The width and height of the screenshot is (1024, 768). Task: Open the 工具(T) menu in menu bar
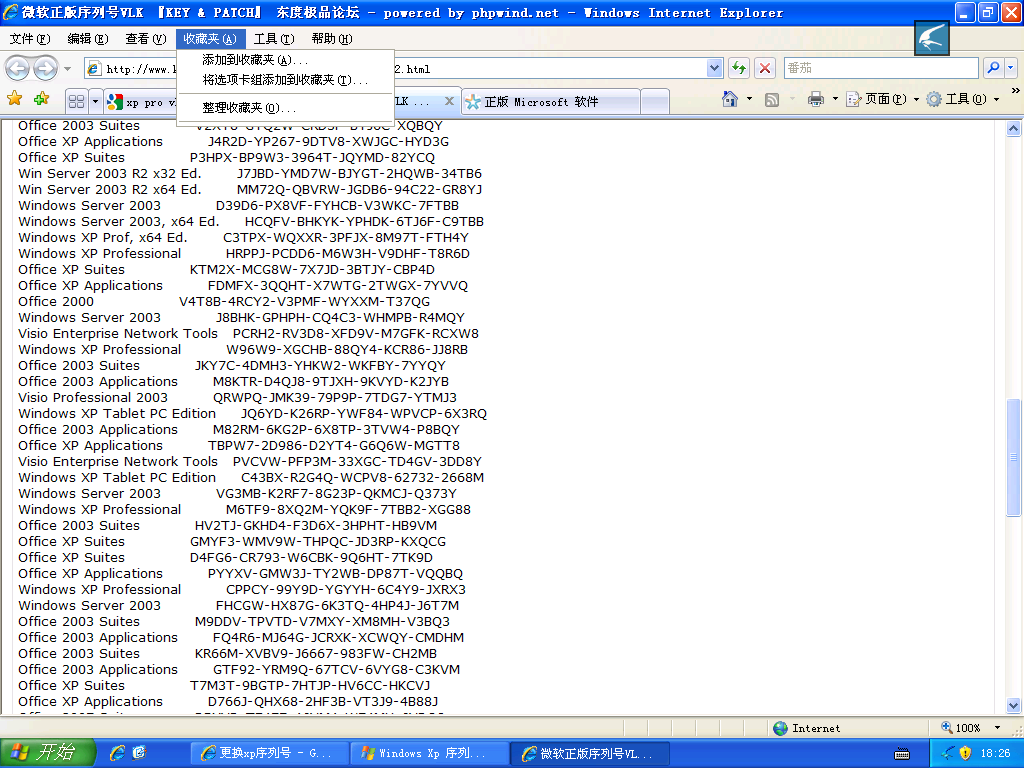274,39
